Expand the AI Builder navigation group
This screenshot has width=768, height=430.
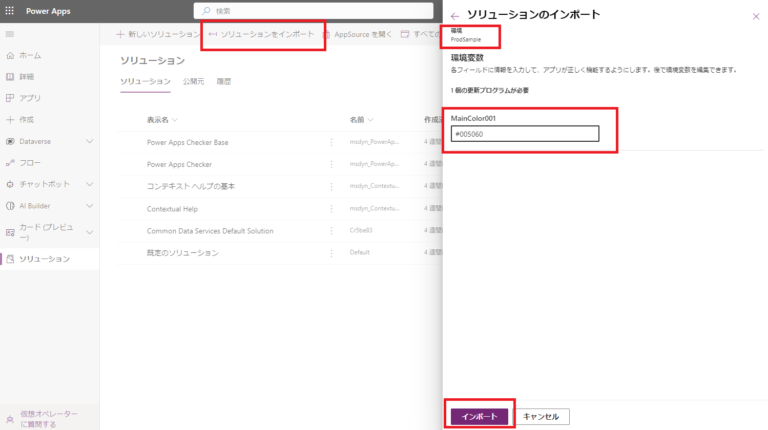pos(90,205)
